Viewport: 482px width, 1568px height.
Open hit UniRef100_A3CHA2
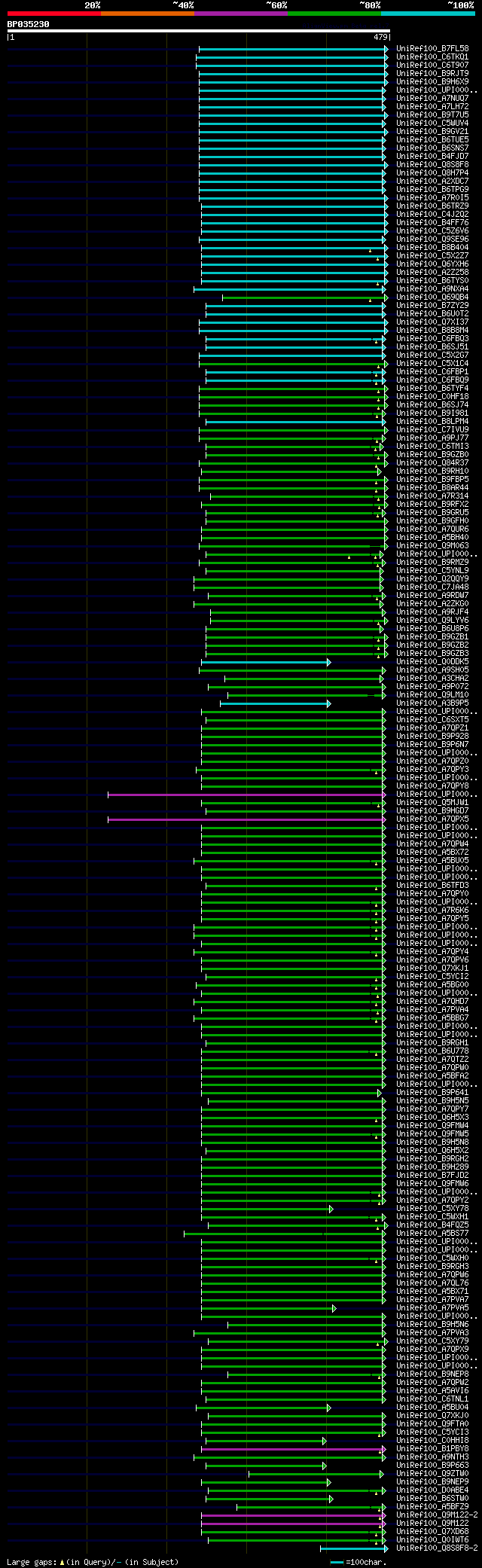(432, 679)
